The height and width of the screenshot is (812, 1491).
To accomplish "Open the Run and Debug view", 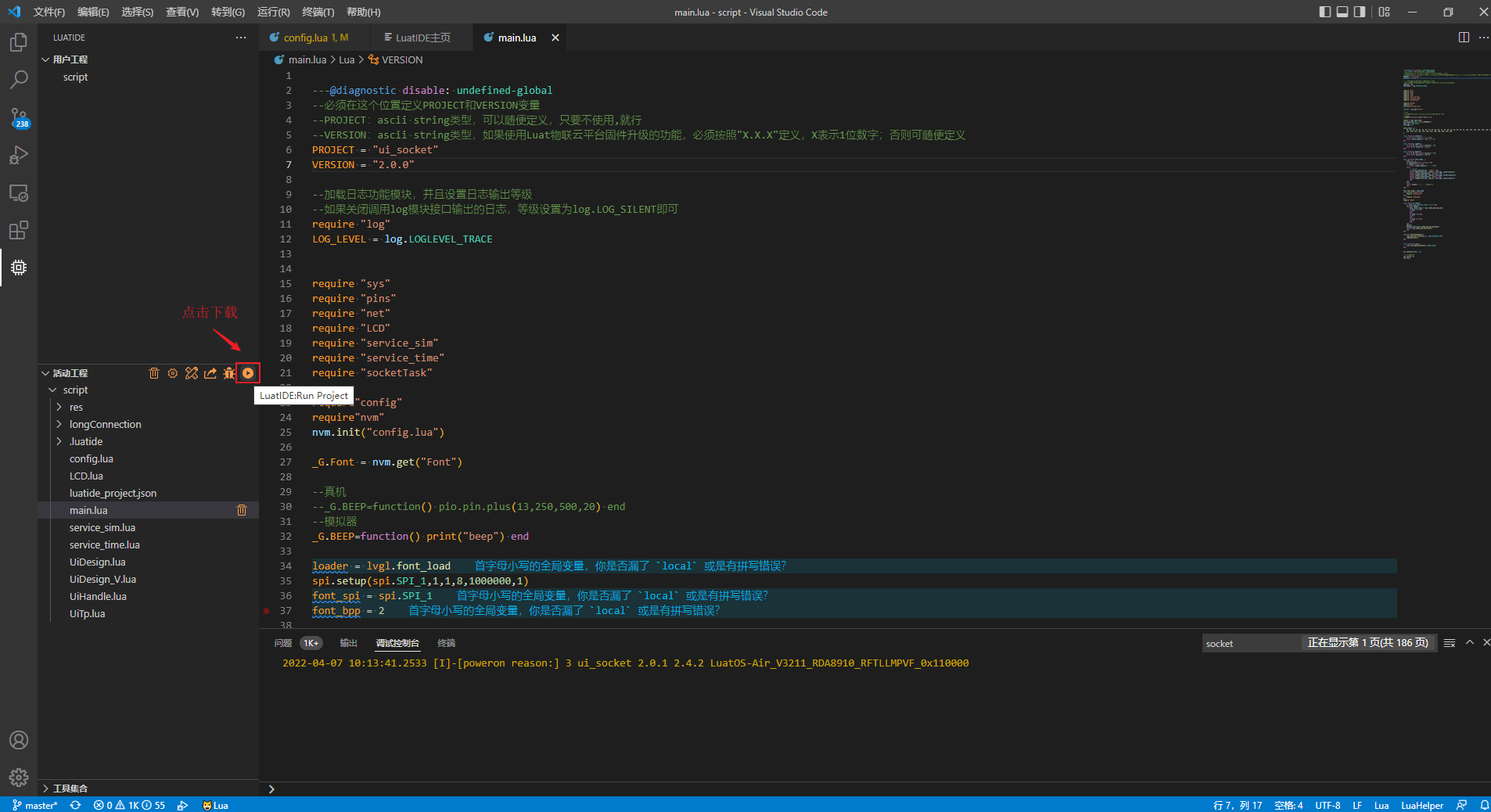I will tap(19, 155).
